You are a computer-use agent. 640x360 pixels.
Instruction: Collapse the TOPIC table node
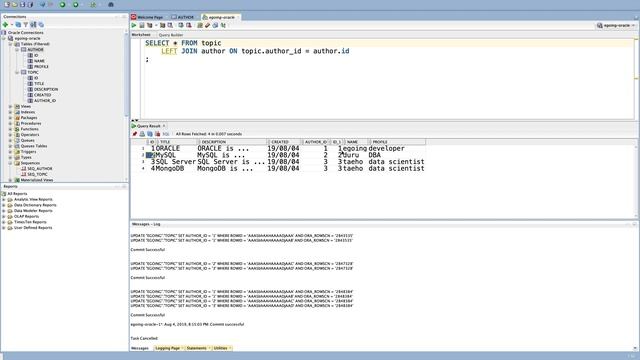click(17, 72)
